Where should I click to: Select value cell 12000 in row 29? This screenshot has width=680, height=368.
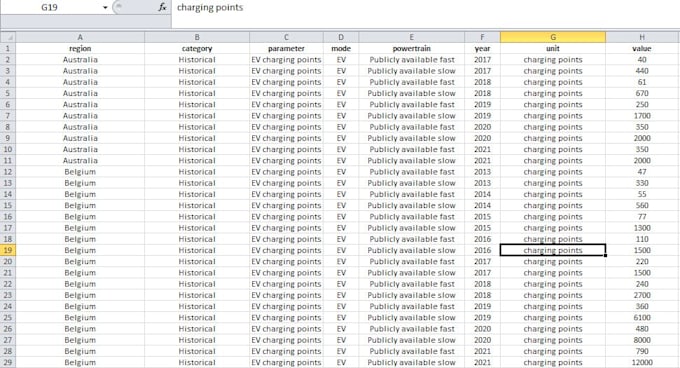click(642, 362)
